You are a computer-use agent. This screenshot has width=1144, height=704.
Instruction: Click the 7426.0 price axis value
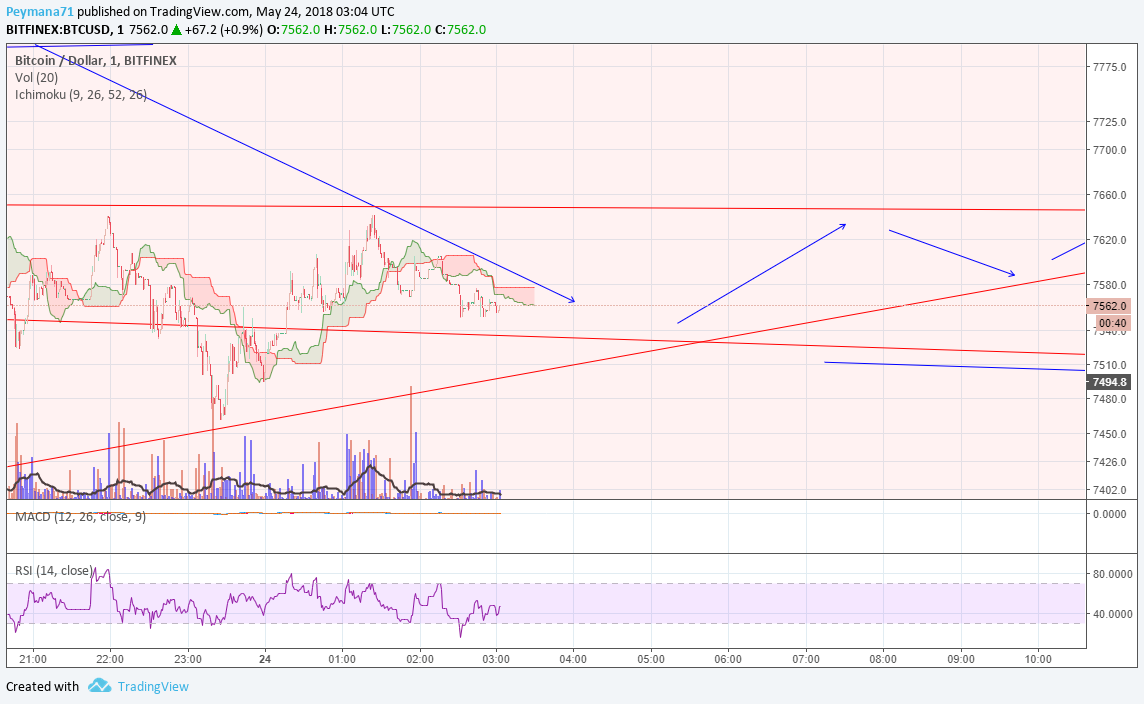tap(1109, 462)
